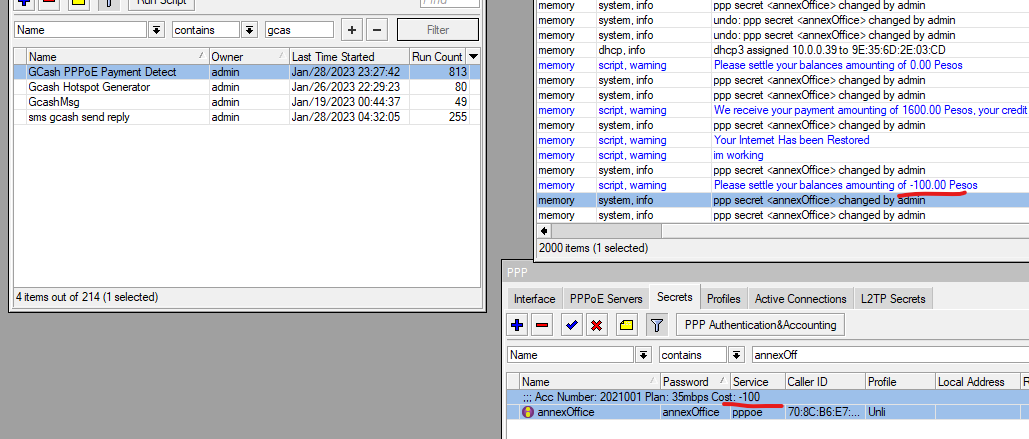Viewport: 1029px width, 439px height.
Task: Click the contains combo box in PPP filter
Action: click(694, 355)
